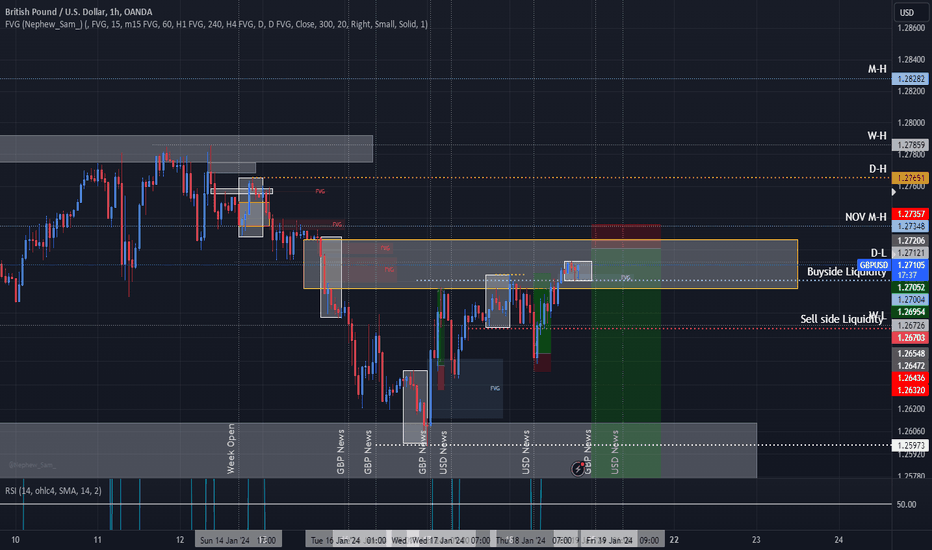Click the FVG label in the blue zone
Viewport: 932px width, 550px height.
(x=495, y=388)
